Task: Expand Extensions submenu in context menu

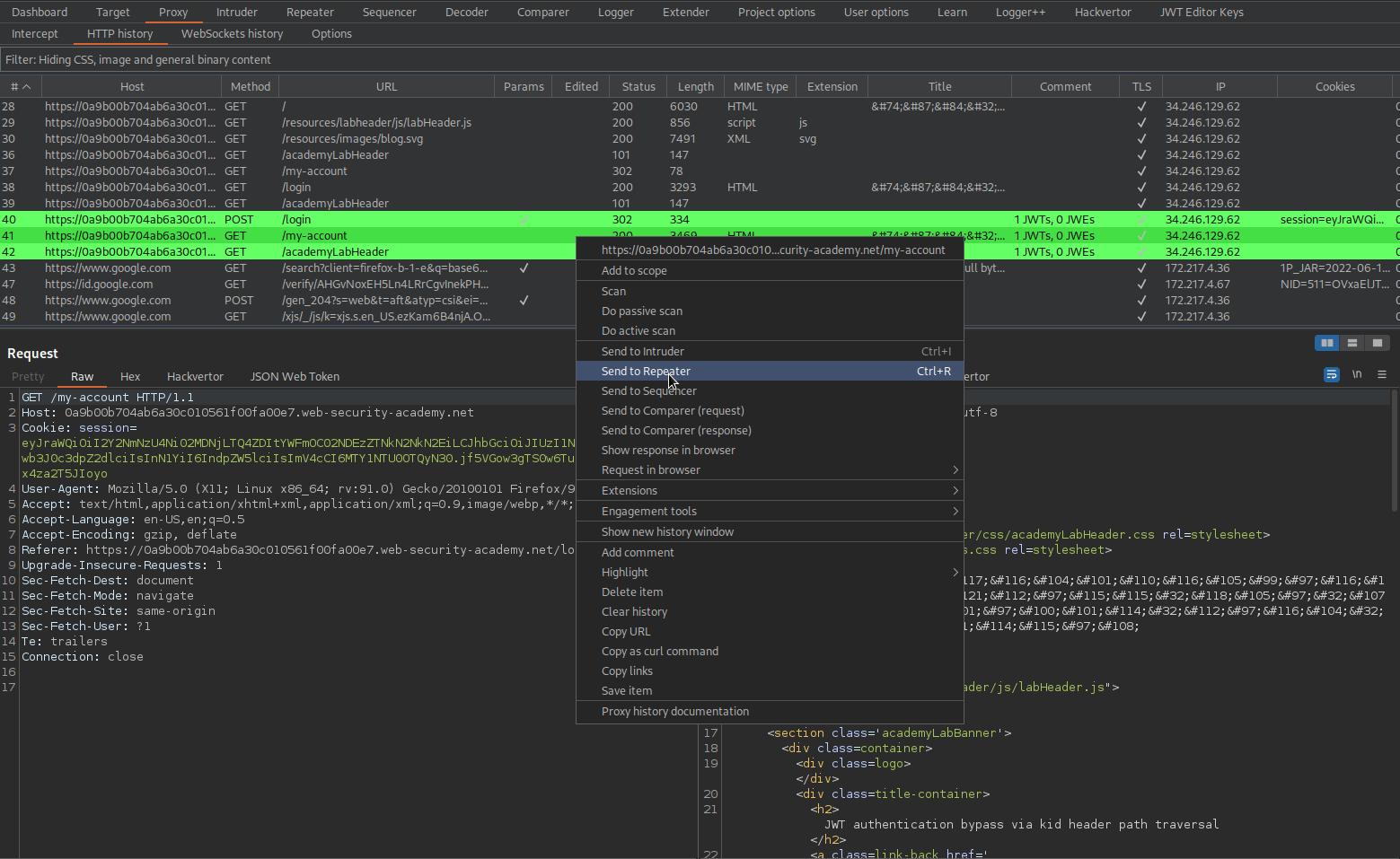Action: pyautogui.click(x=770, y=491)
